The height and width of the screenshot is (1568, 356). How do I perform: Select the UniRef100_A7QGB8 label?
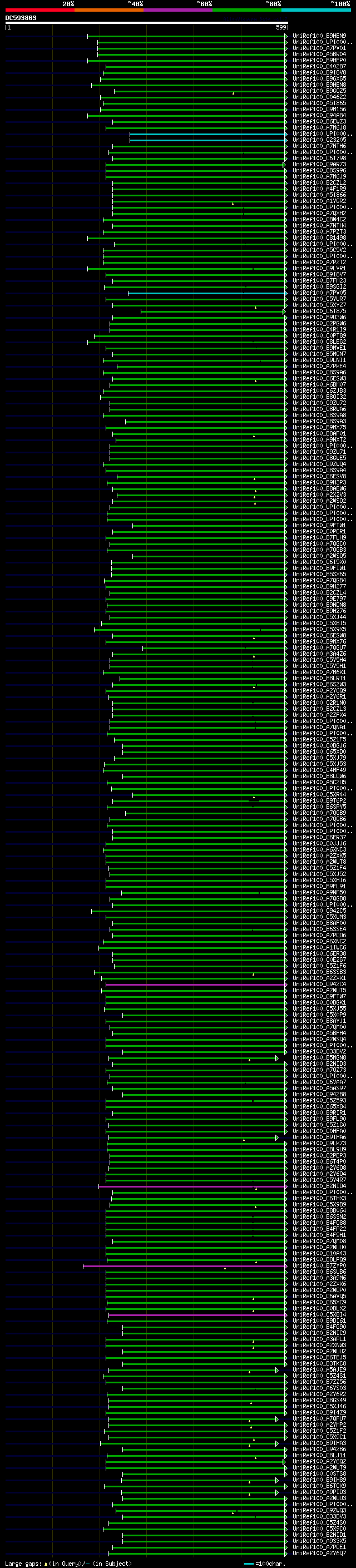coord(319,898)
